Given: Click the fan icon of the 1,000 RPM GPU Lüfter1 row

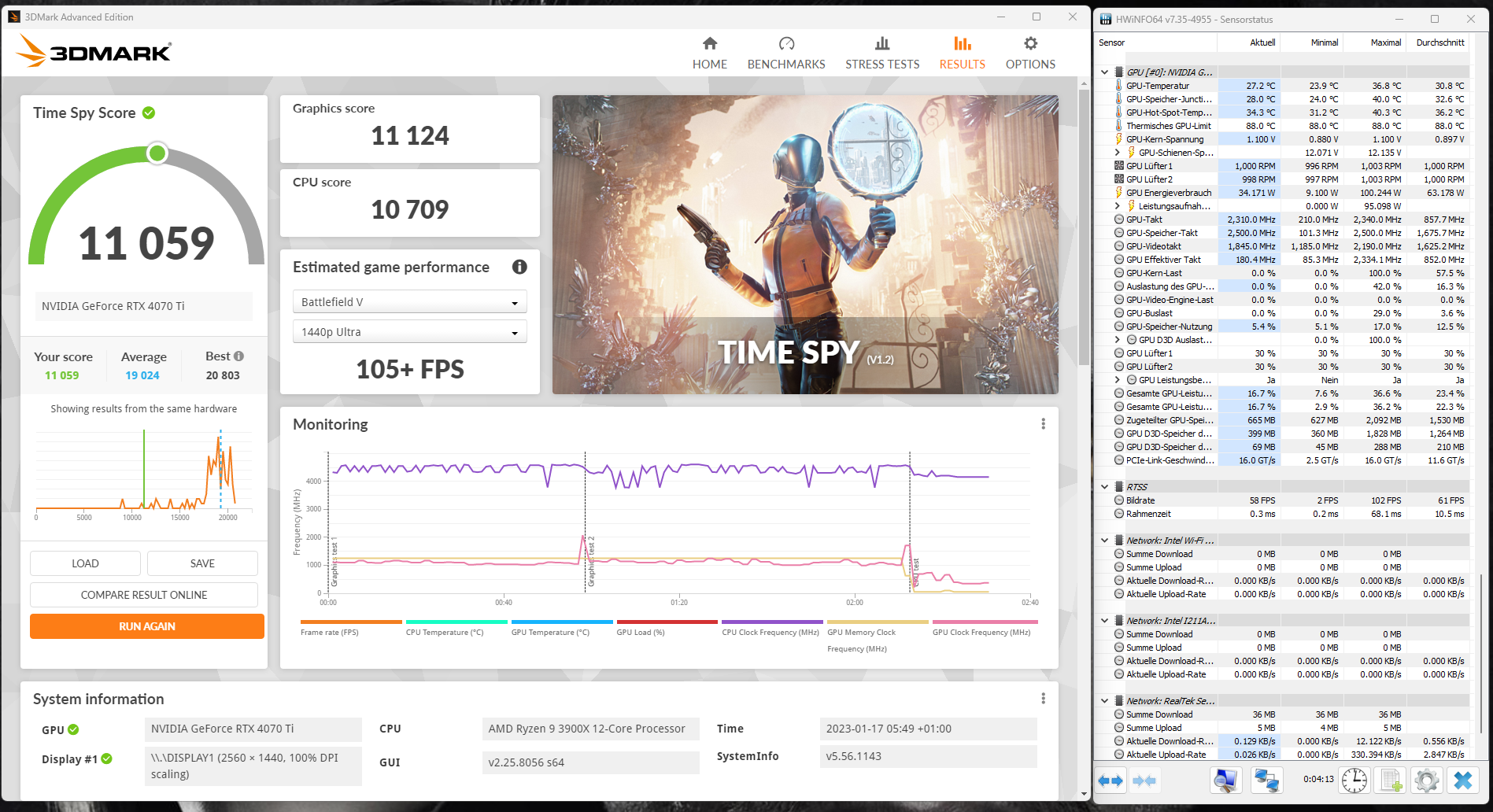Looking at the screenshot, I should click(x=1118, y=166).
